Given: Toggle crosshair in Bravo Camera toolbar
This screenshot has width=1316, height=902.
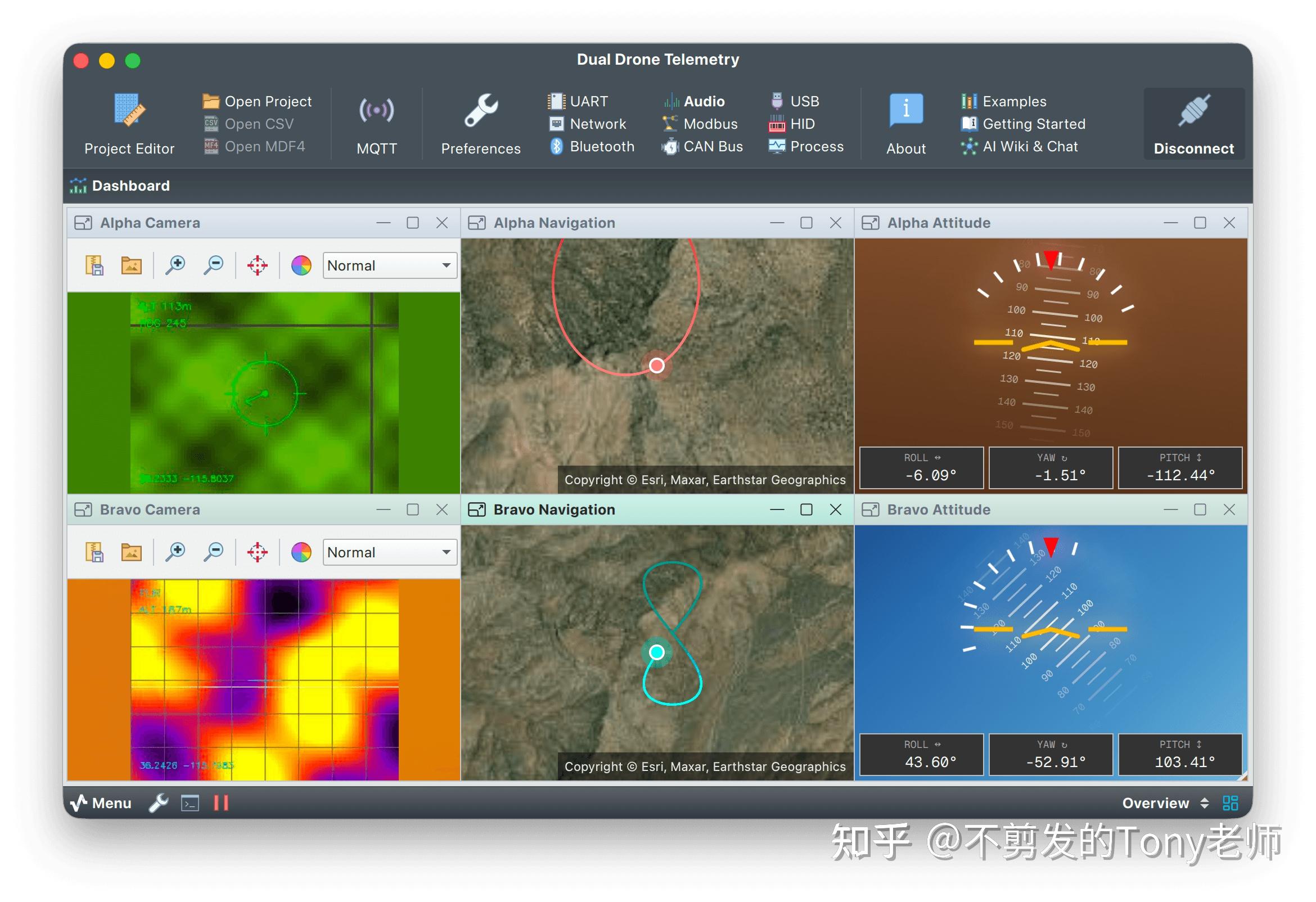Looking at the screenshot, I should point(258,552).
